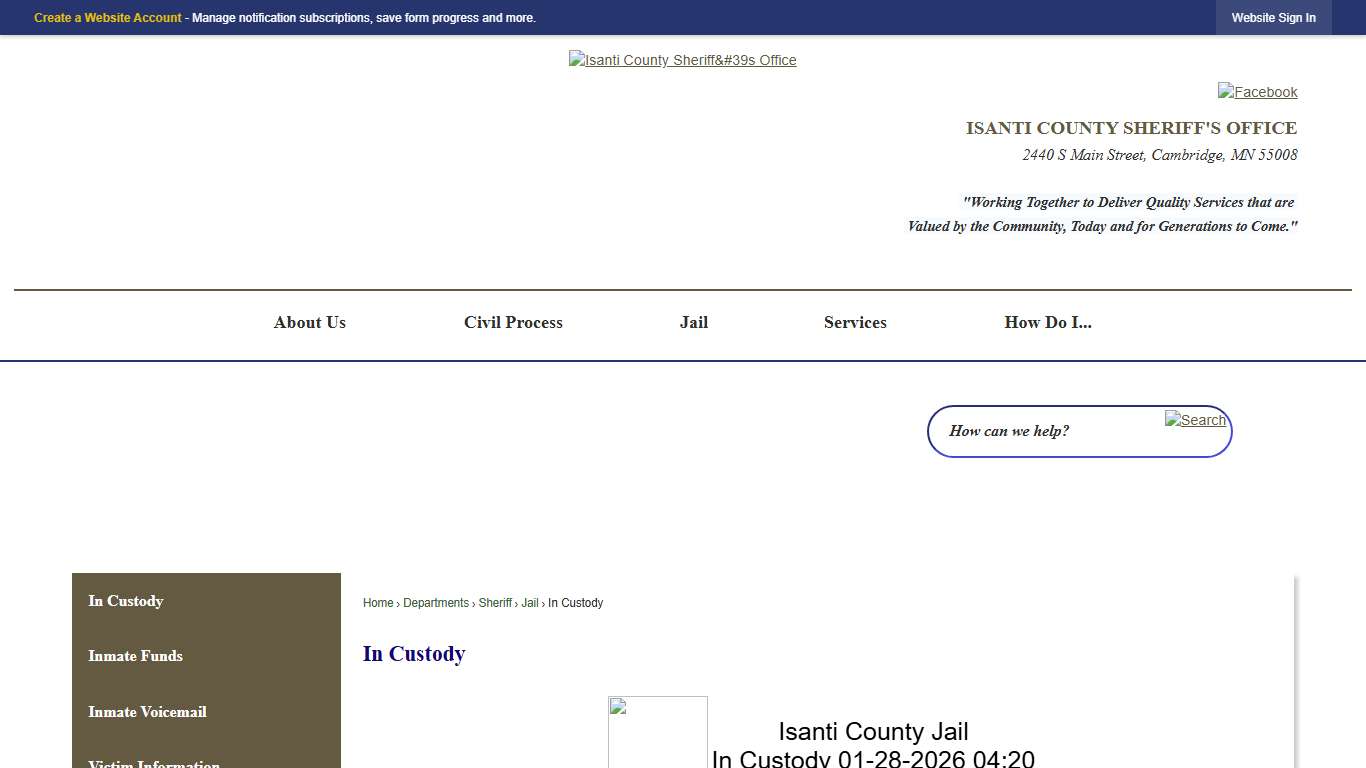Open Sheriff from the breadcrumb trail

pos(495,602)
